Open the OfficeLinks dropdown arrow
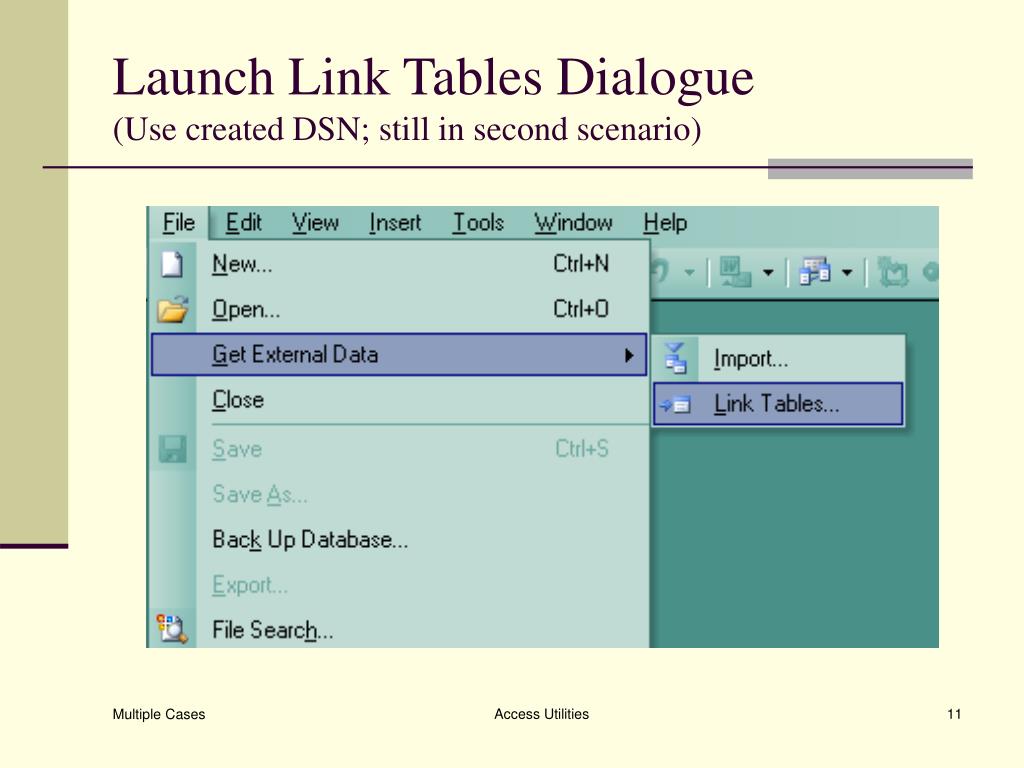Screen dimensions: 1024x768 coord(768,272)
